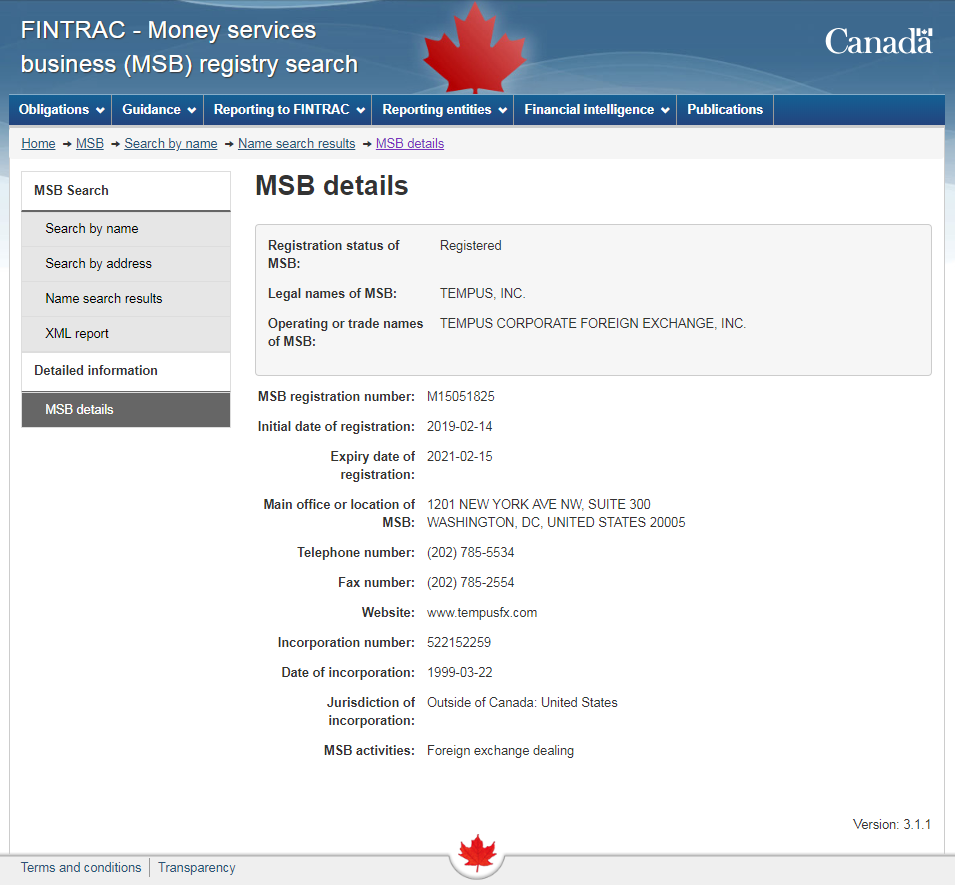Click the red maple leaf in header
This screenshot has height=885, width=955.
click(x=460, y=48)
